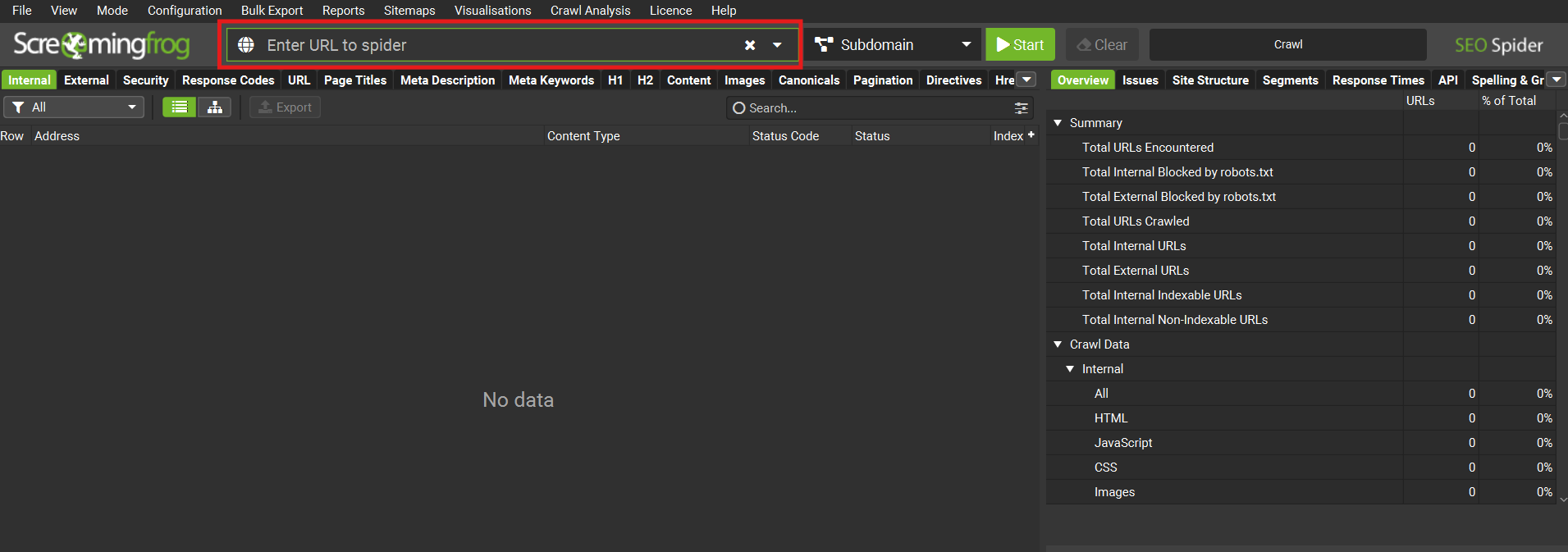This screenshot has width=1568, height=552.
Task: Switch to tree view
Action: pos(214,107)
